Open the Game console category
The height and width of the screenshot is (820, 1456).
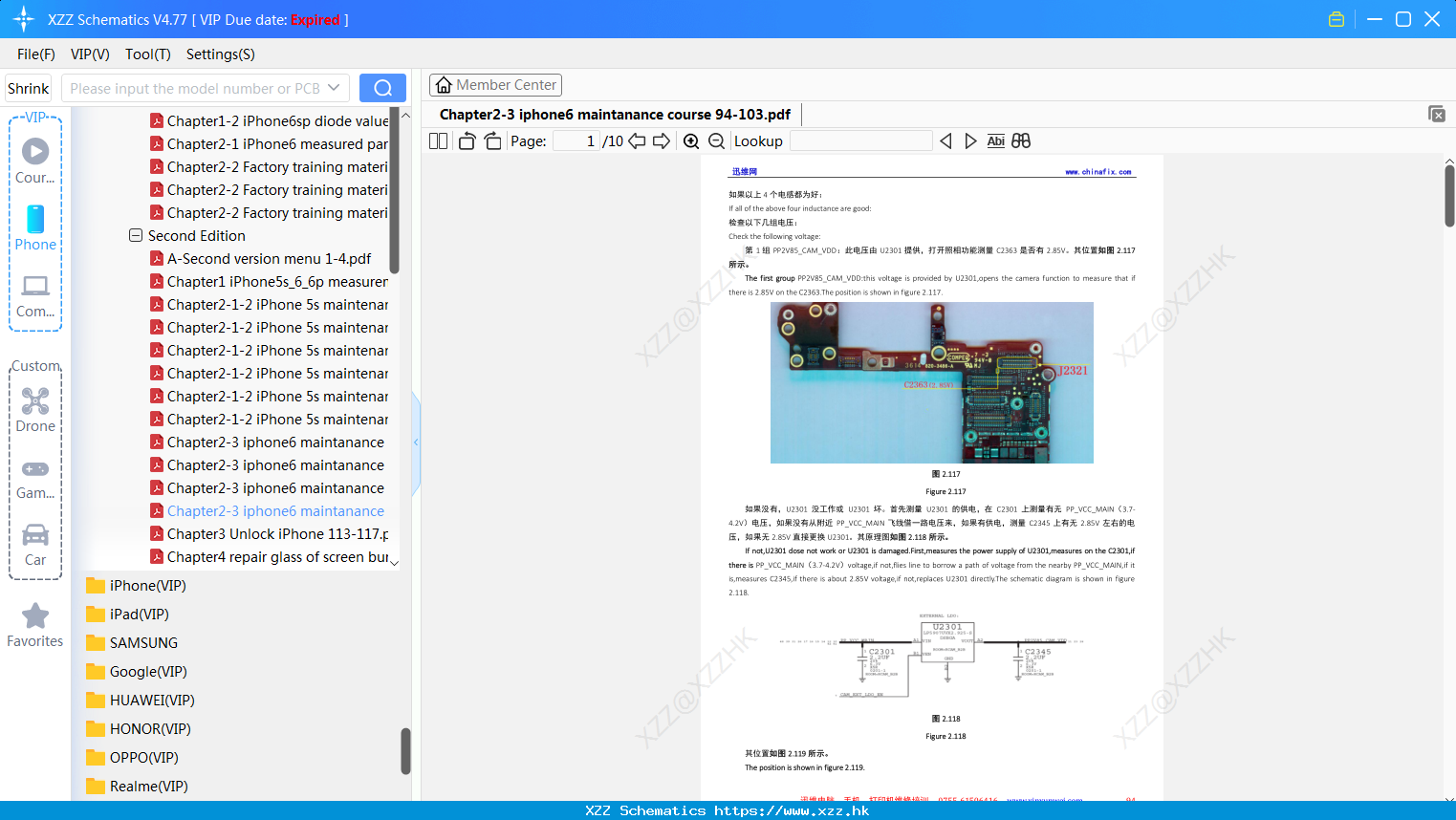35,479
